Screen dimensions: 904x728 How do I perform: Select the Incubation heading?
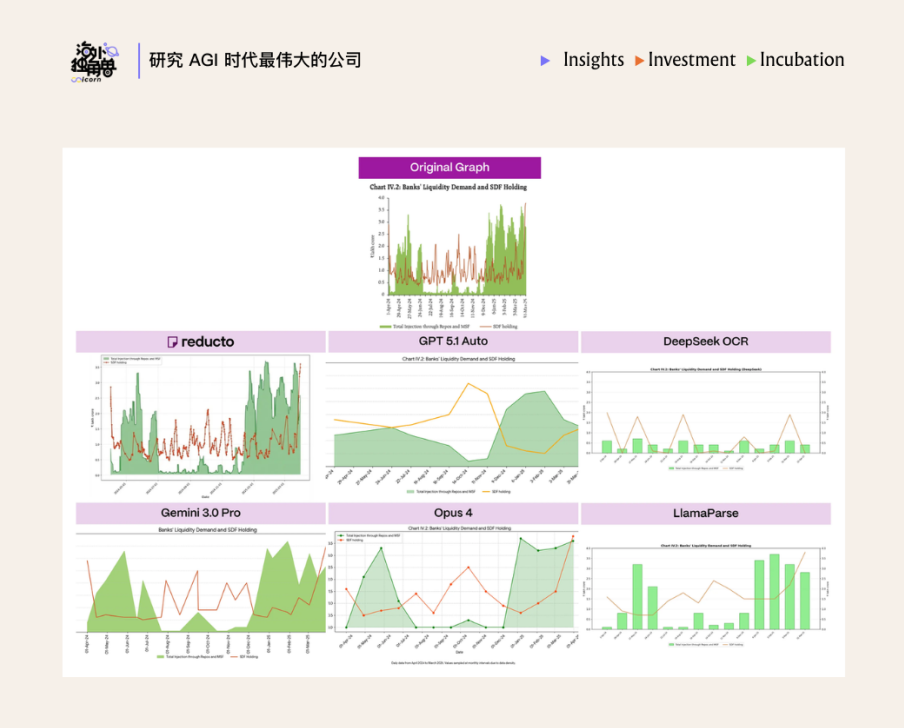pos(802,60)
